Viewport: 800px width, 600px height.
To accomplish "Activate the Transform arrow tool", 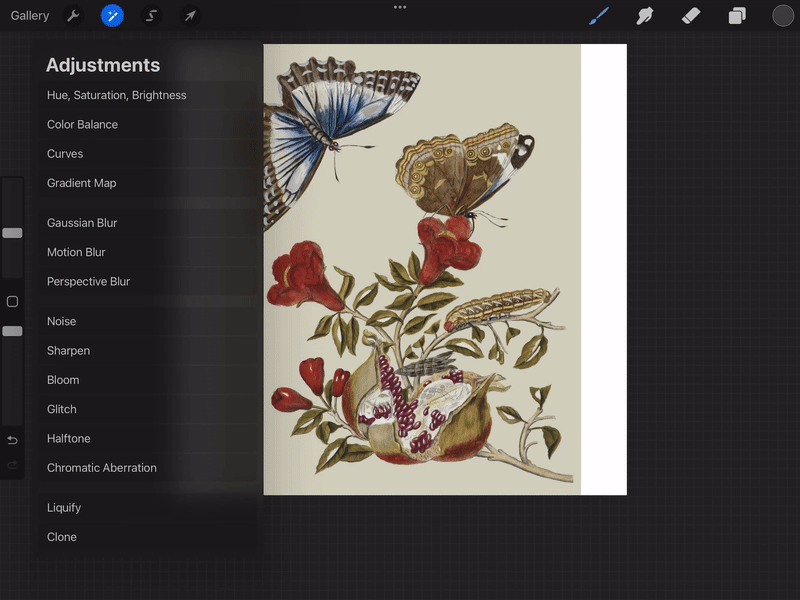I will [189, 16].
